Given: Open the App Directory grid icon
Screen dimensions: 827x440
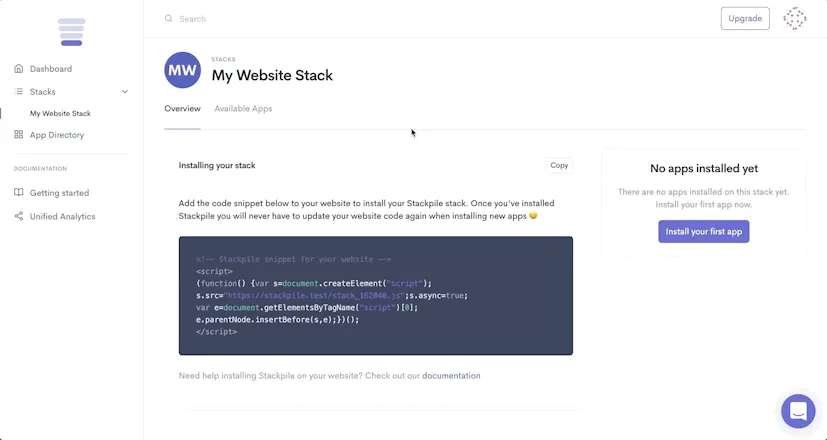Looking at the screenshot, I should point(18,135).
